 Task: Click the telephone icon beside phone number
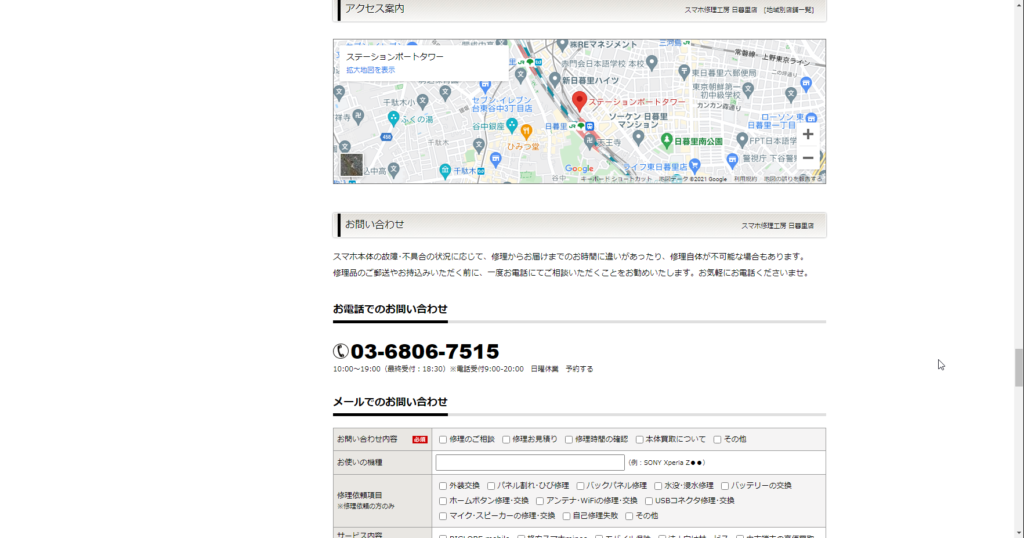340,351
